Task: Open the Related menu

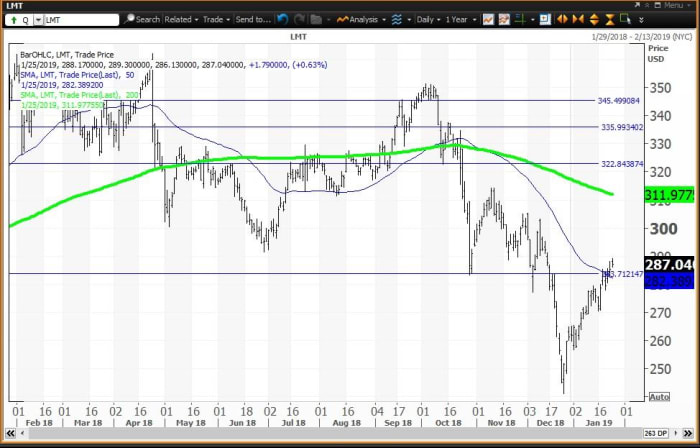Action: click(181, 20)
